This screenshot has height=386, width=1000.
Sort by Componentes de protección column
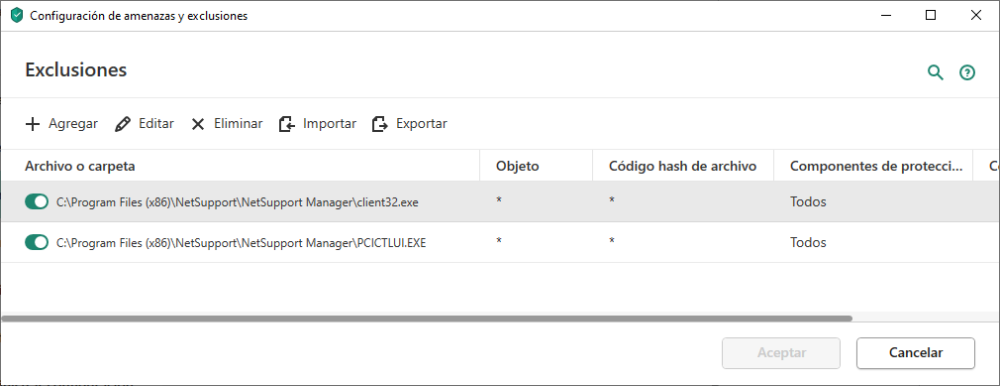click(x=873, y=166)
